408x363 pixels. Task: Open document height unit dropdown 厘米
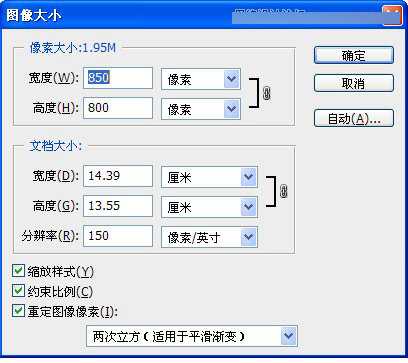(209, 207)
